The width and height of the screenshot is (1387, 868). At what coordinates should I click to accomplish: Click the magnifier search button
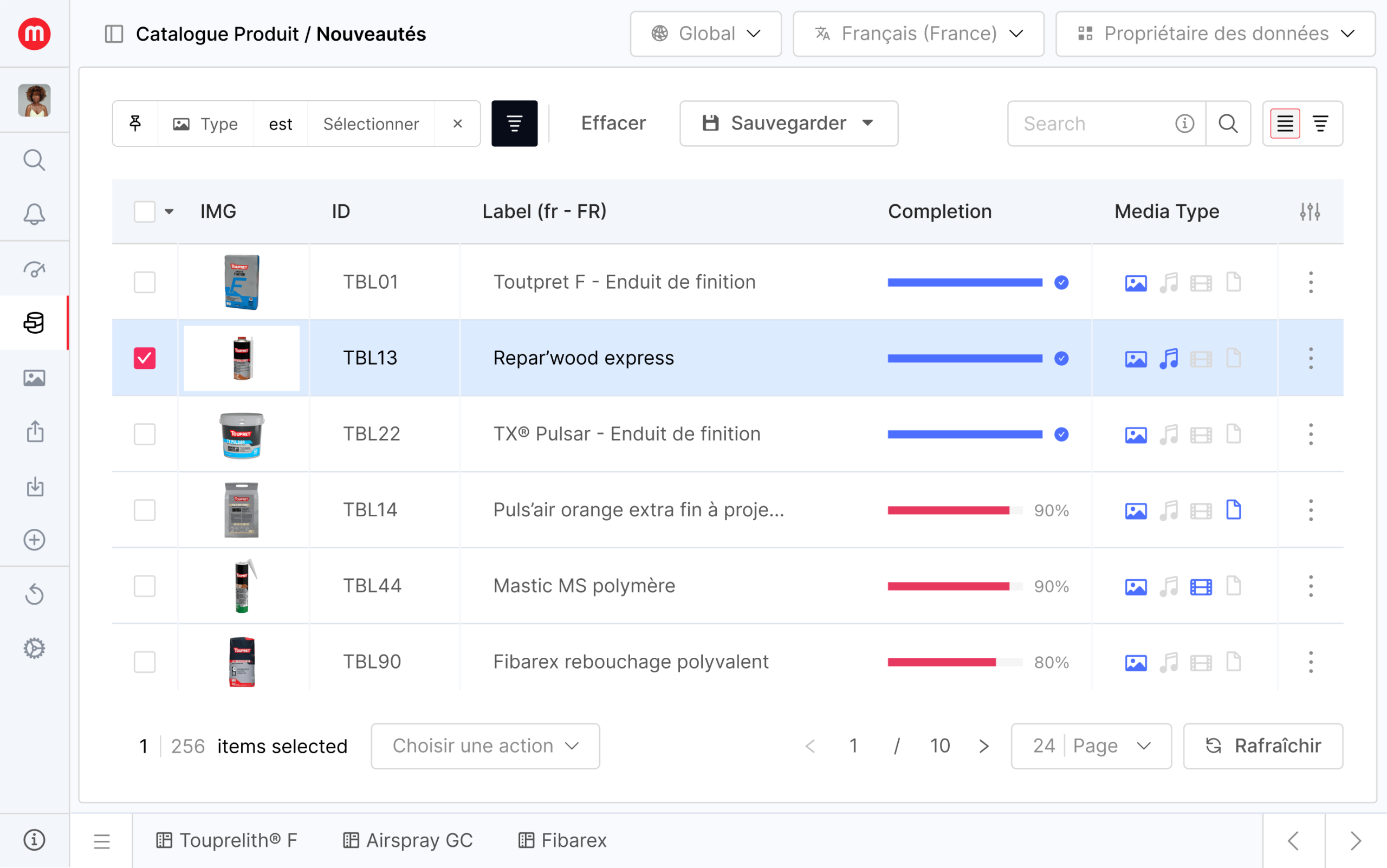1228,124
